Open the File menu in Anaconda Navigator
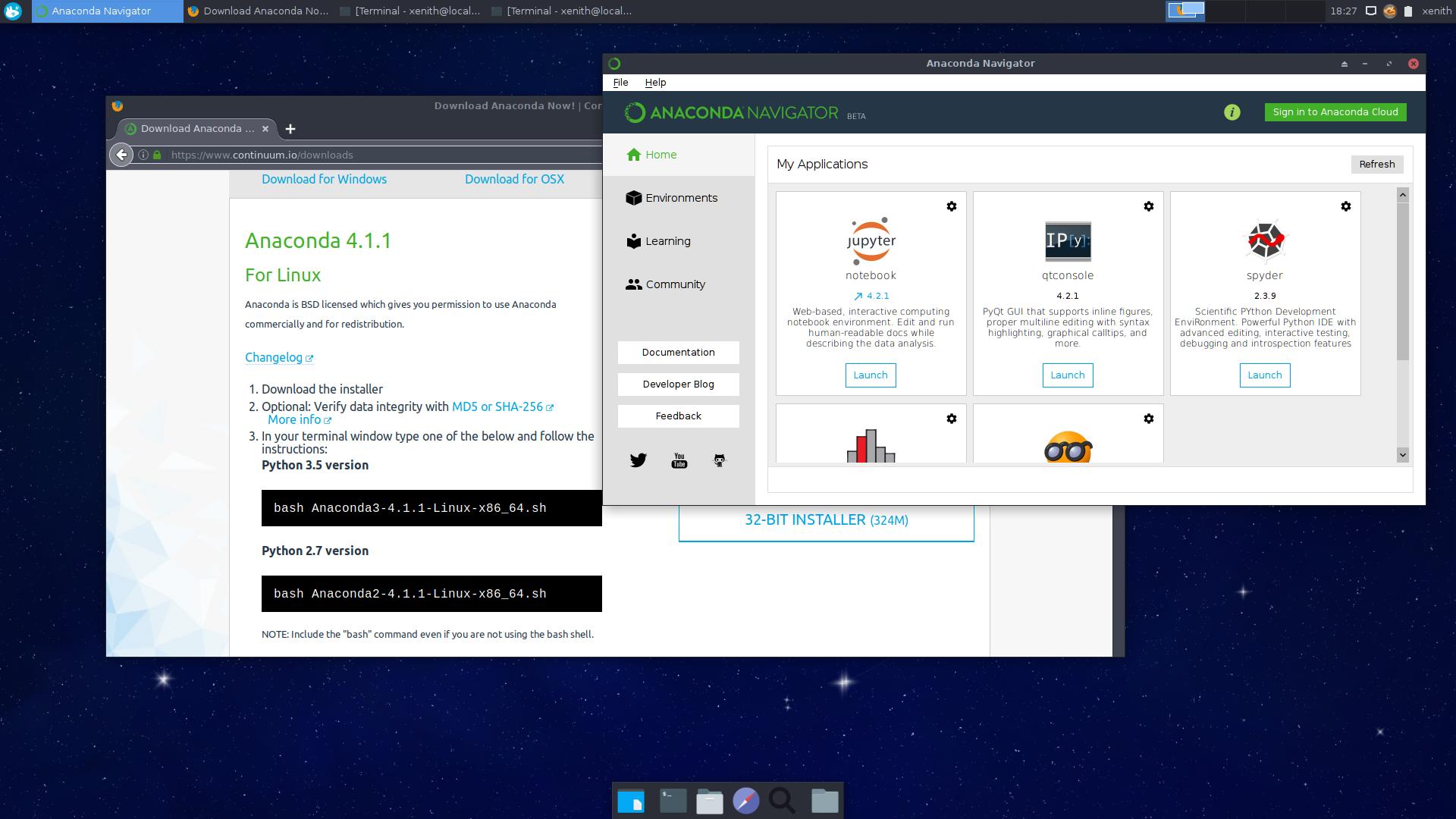Image resolution: width=1456 pixels, height=819 pixels. [x=620, y=83]
